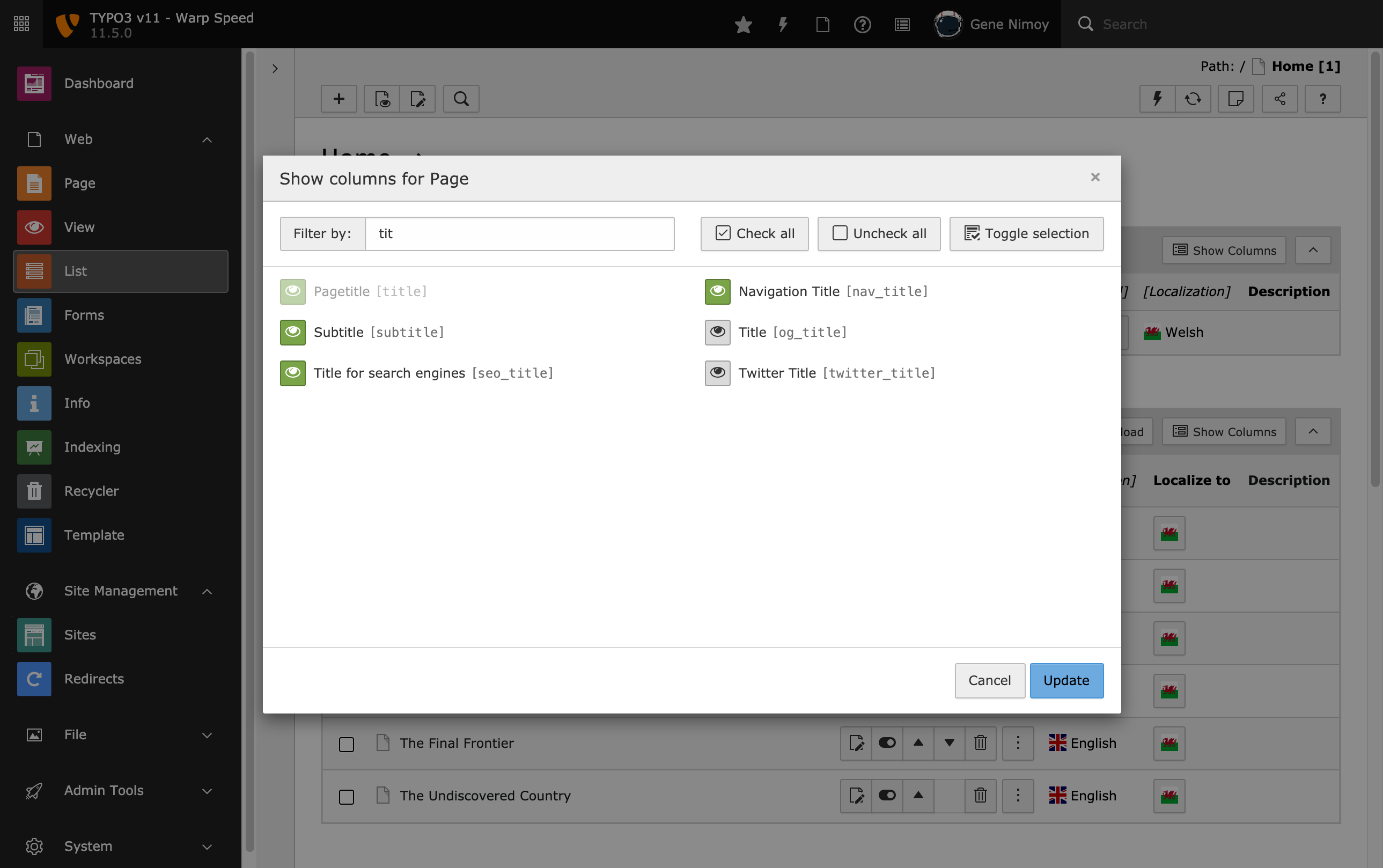Click the TYPO3 Dashboard icon
Screen dimensions: 1383x868
34,82
